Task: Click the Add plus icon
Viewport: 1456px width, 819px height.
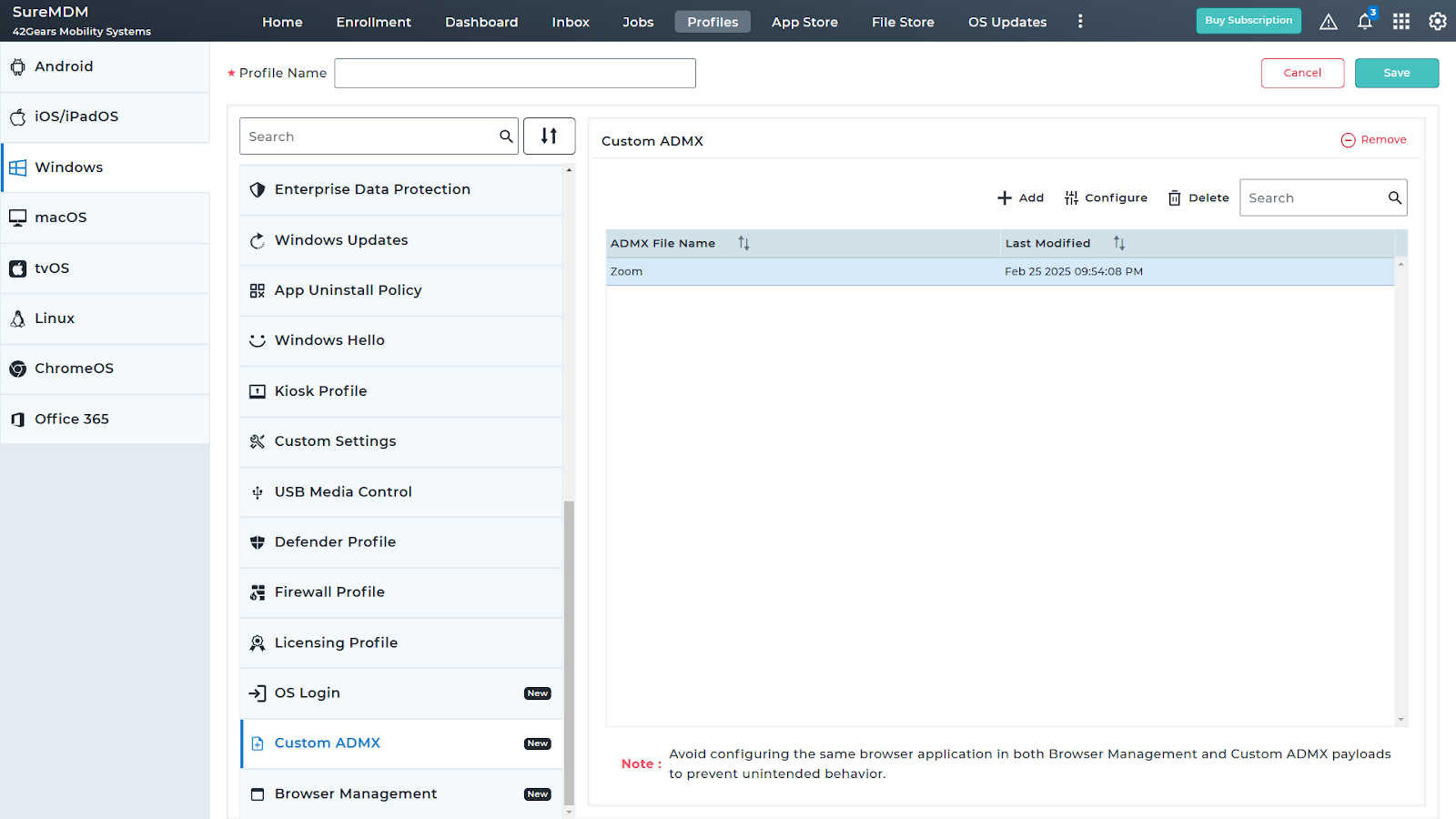Action: pos(1005,198)
